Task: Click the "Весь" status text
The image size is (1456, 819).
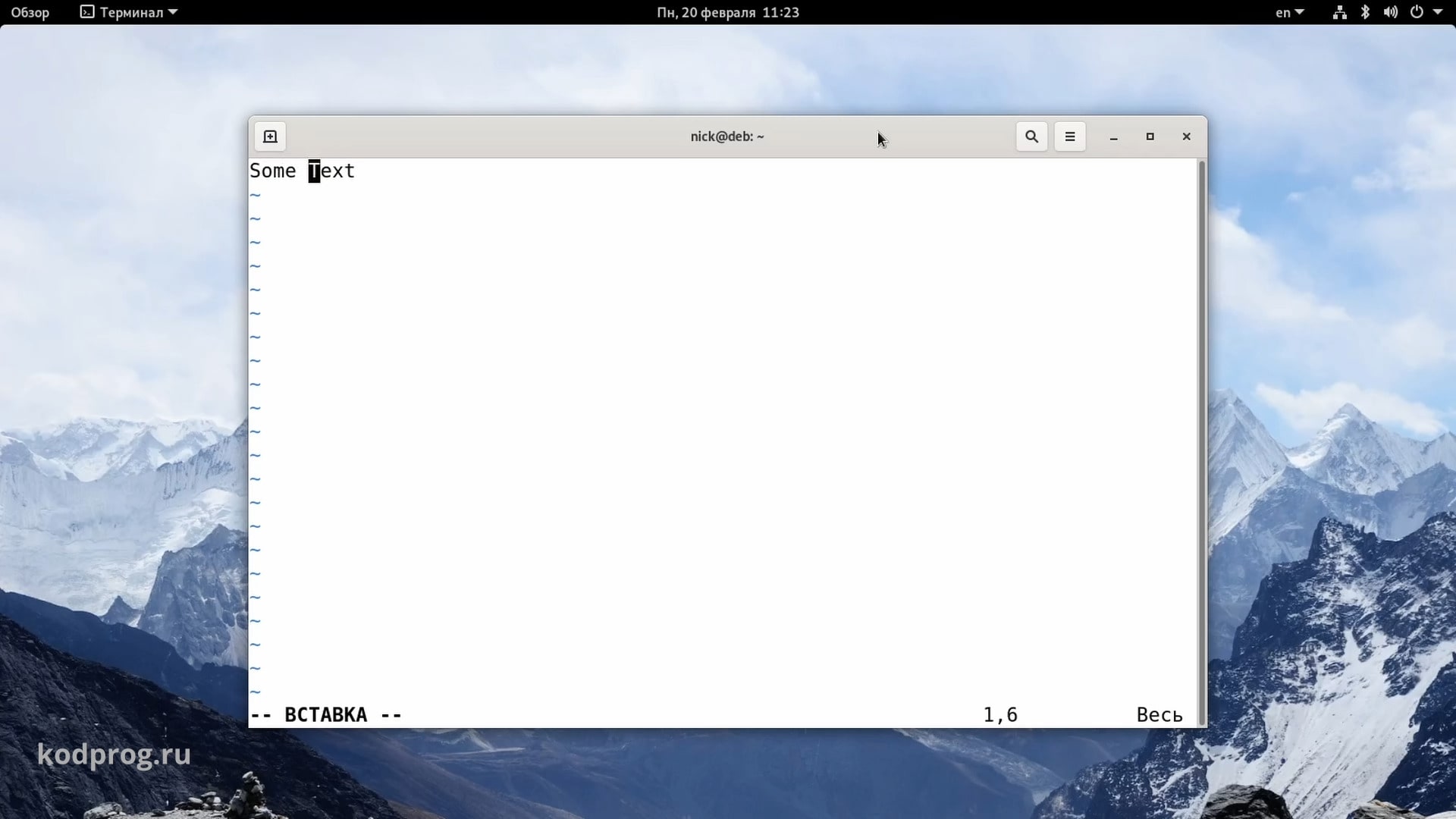Action: [x=1159, y=715]
